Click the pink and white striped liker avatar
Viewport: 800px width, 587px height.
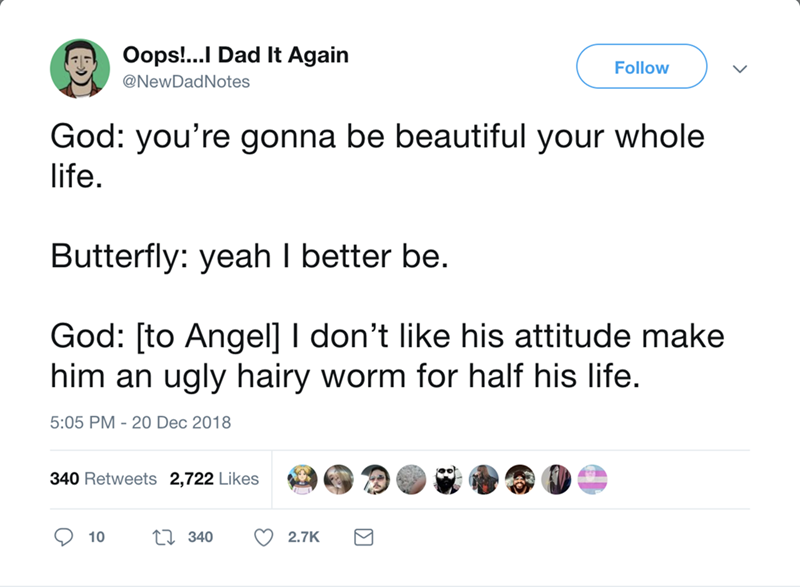pyautogui.click(x=592, y=479)
